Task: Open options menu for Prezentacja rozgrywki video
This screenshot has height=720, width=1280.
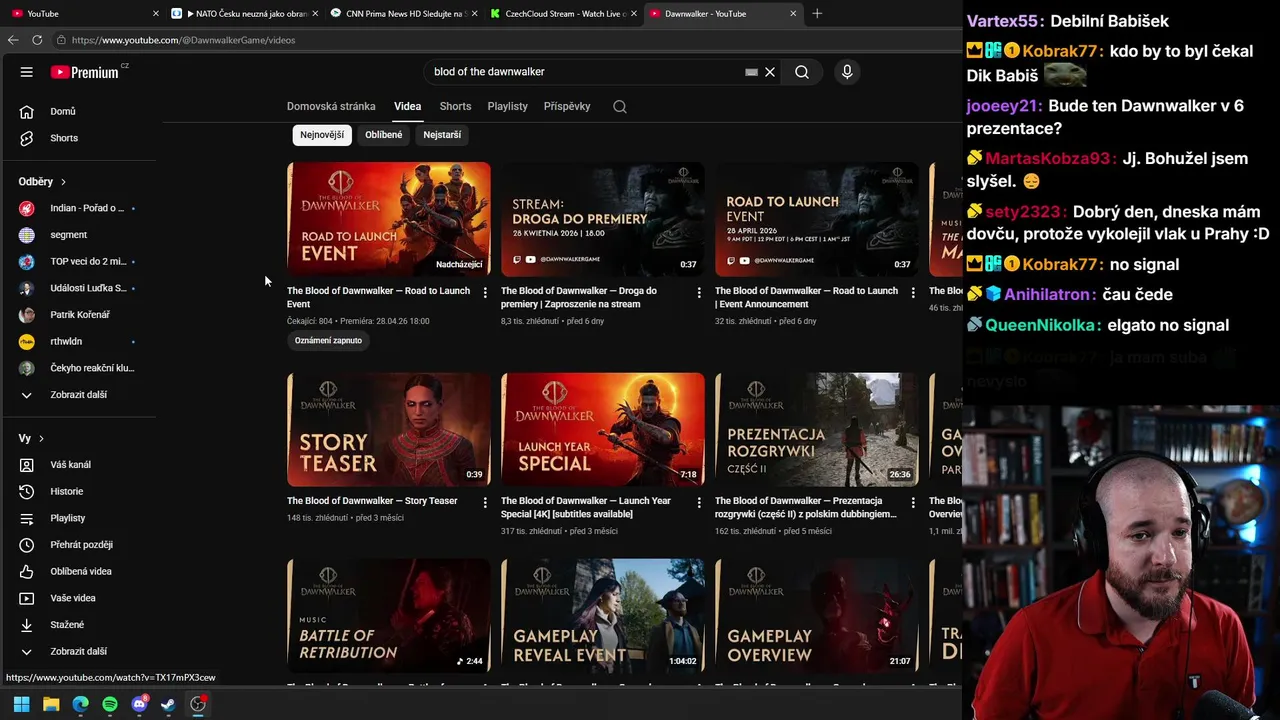Action: click(x=913, y=503)
